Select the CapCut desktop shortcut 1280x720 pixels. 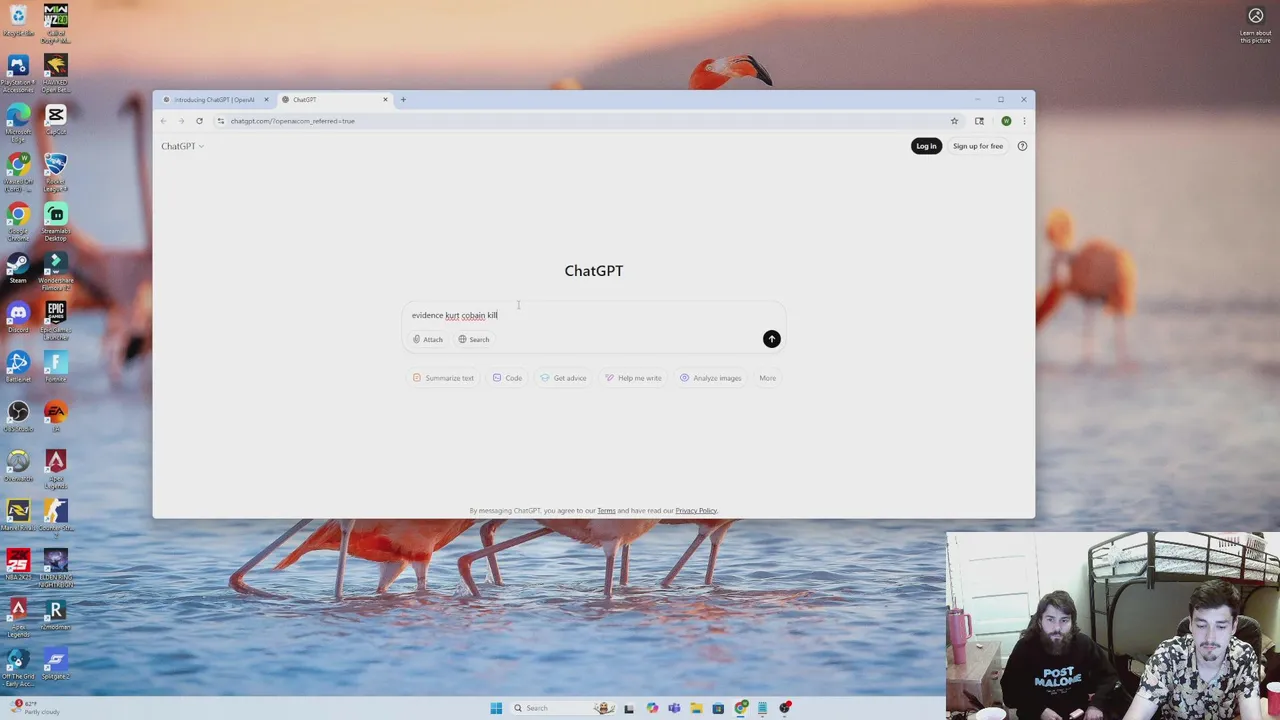point(55,120)
